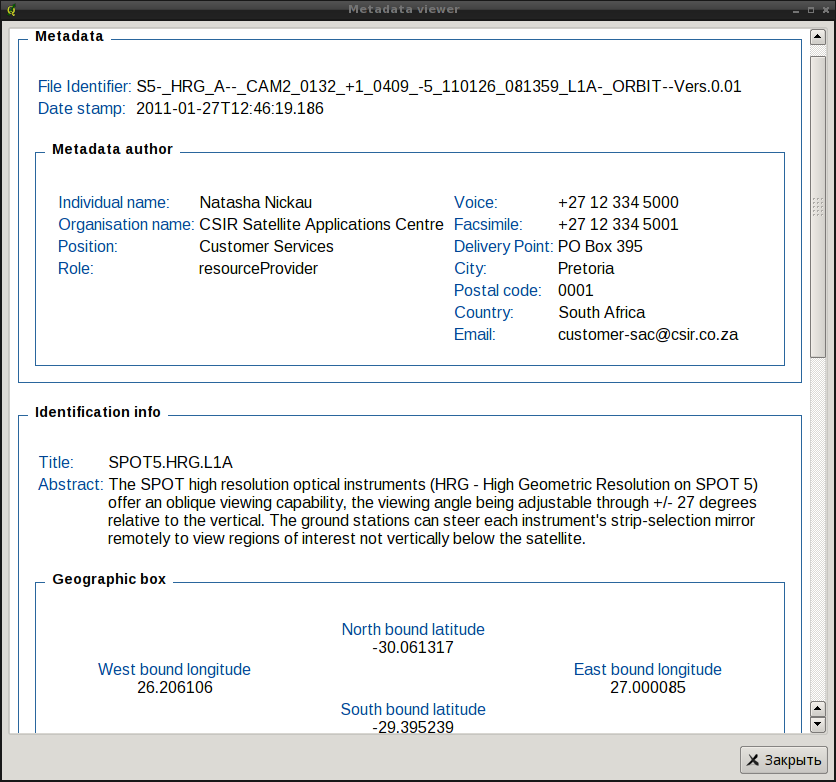Click the QGIS icon in title bar
The width and height of the screenshot is (836, 782).
[x=11, y=10]
